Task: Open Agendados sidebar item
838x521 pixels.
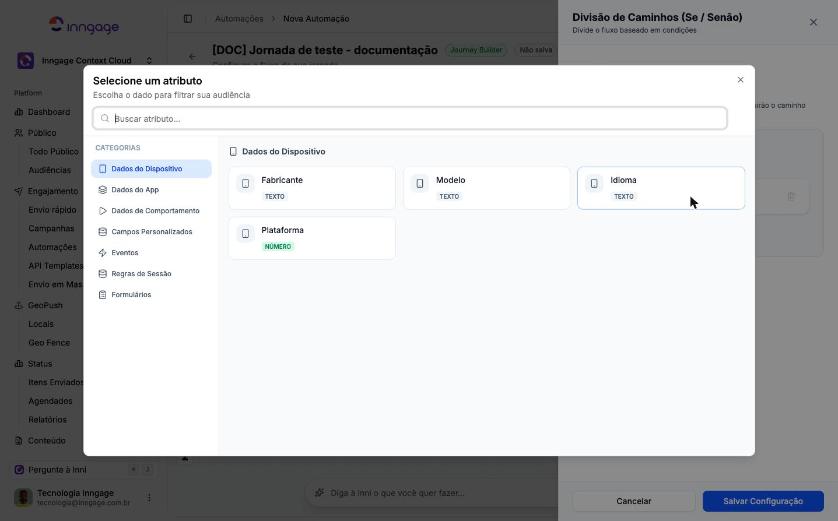Action: click(x=50, y=401)
